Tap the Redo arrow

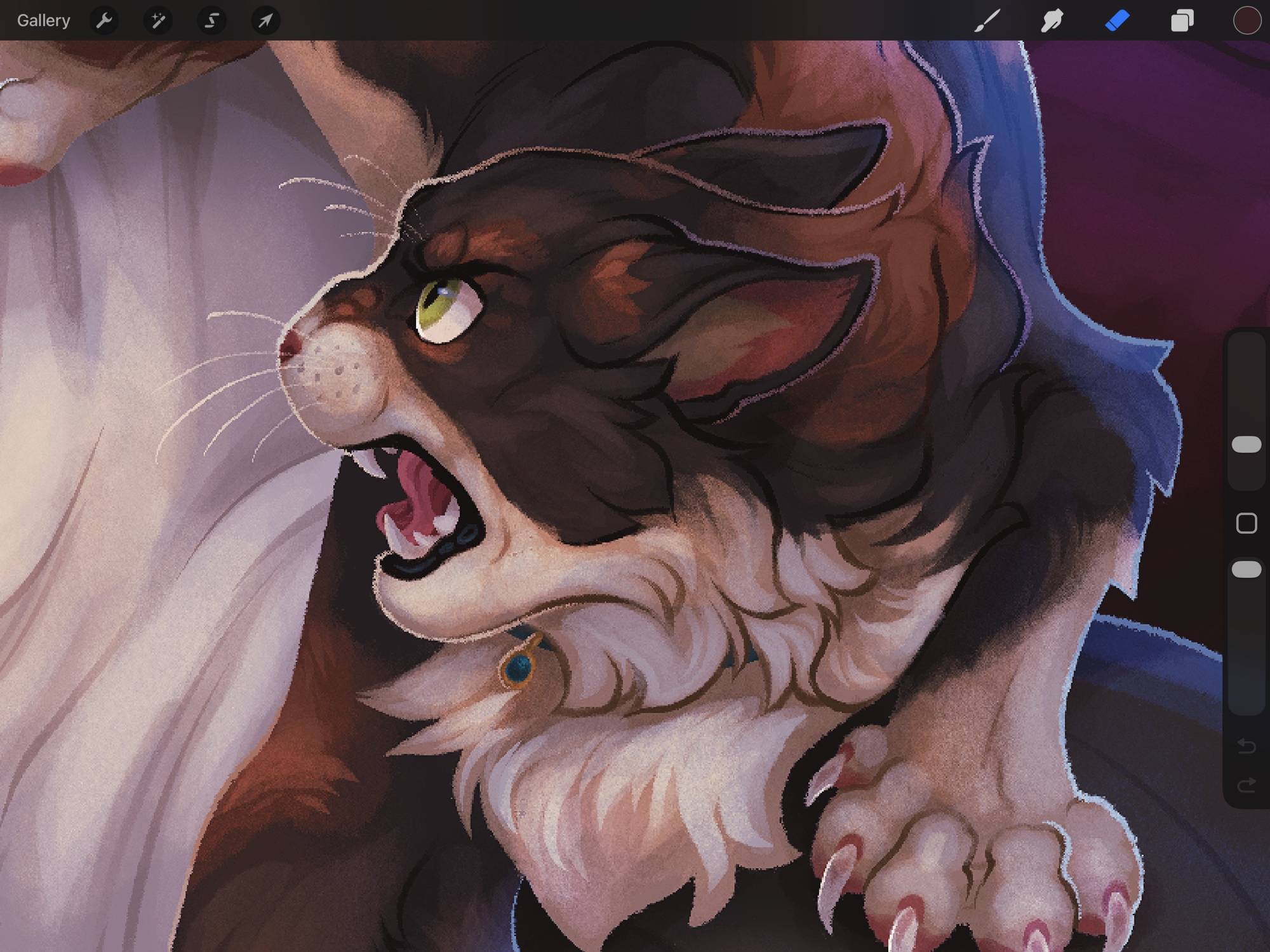pos(1246,786)
